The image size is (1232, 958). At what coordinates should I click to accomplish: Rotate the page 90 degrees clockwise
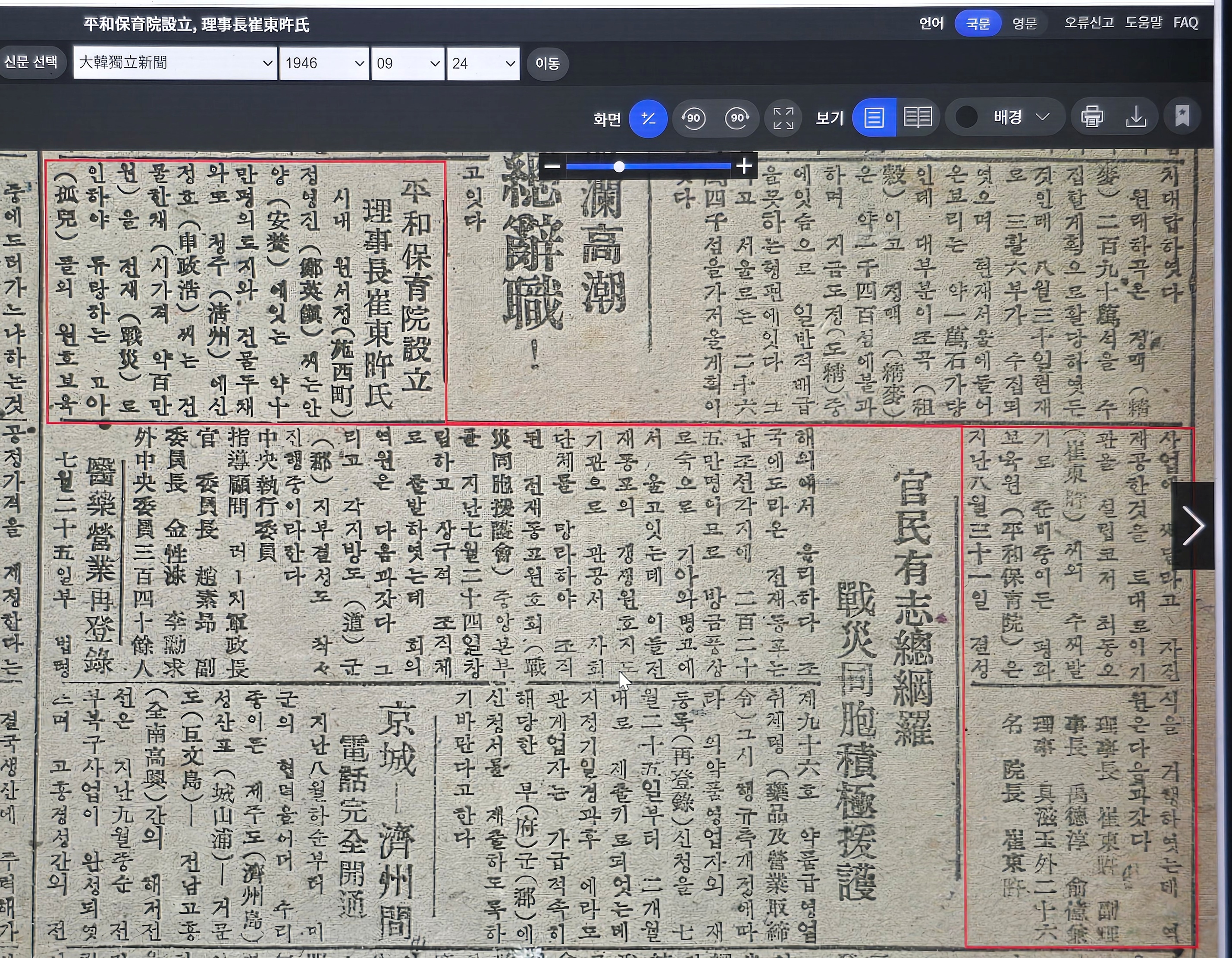pos(737,119)
